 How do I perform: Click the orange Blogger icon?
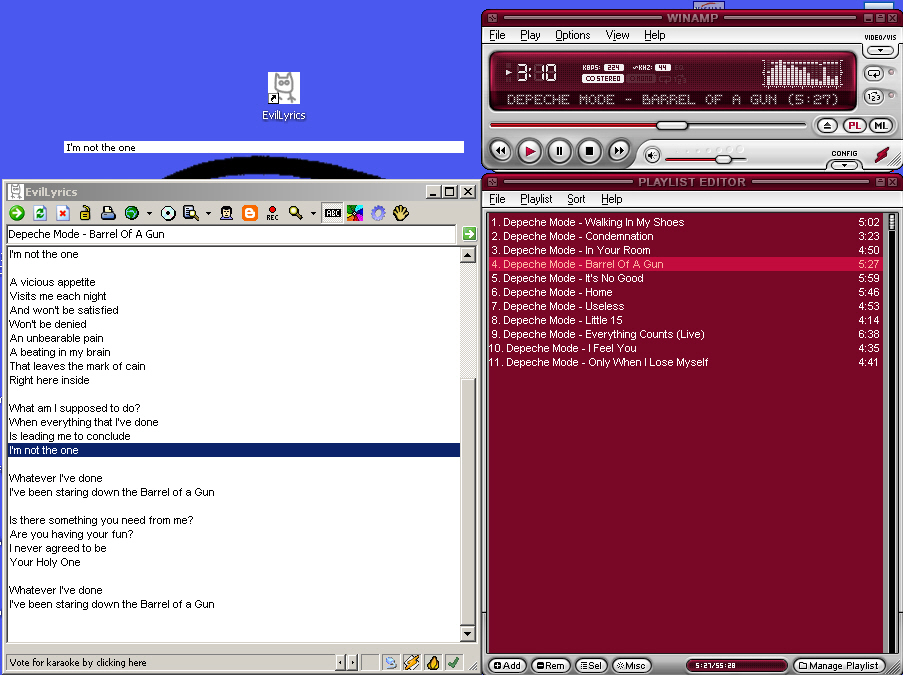point(249,213)
